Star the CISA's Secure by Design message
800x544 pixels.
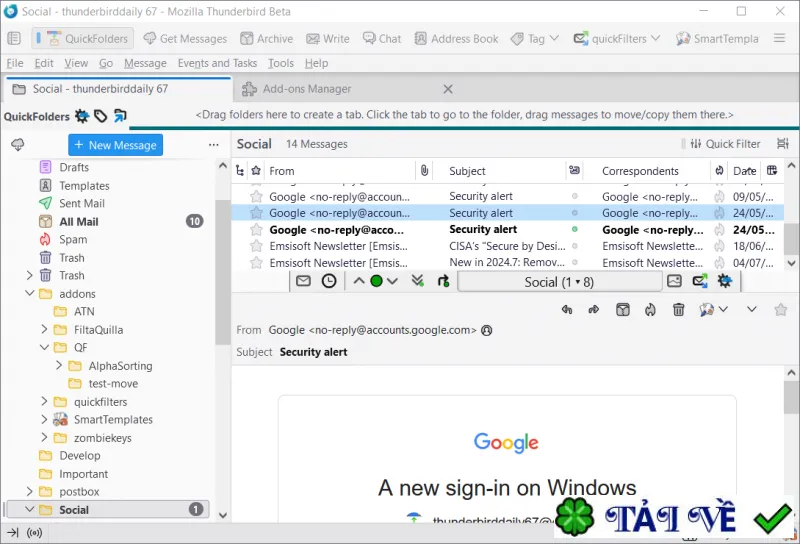click(256, 246)
